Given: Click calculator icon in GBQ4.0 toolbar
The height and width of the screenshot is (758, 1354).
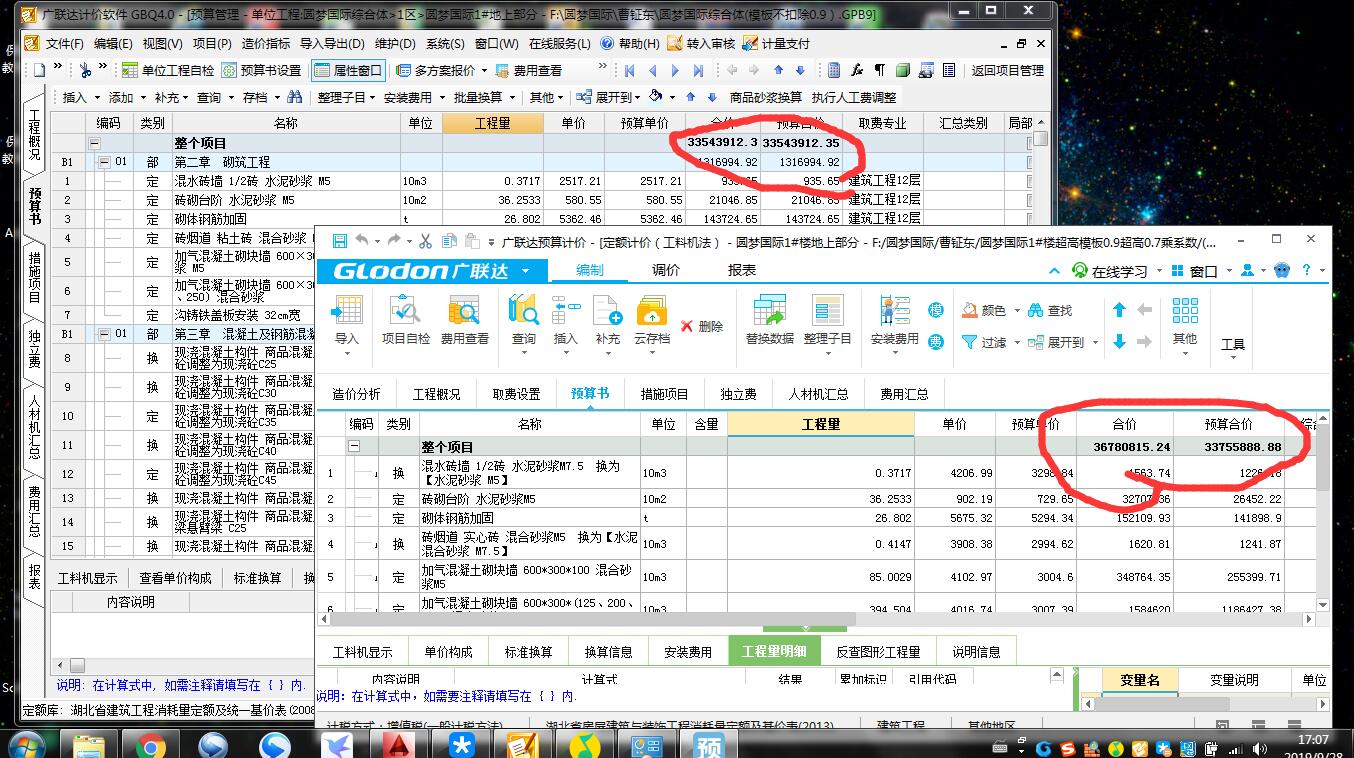Looking at the screenshot, I should pos(833,70).
